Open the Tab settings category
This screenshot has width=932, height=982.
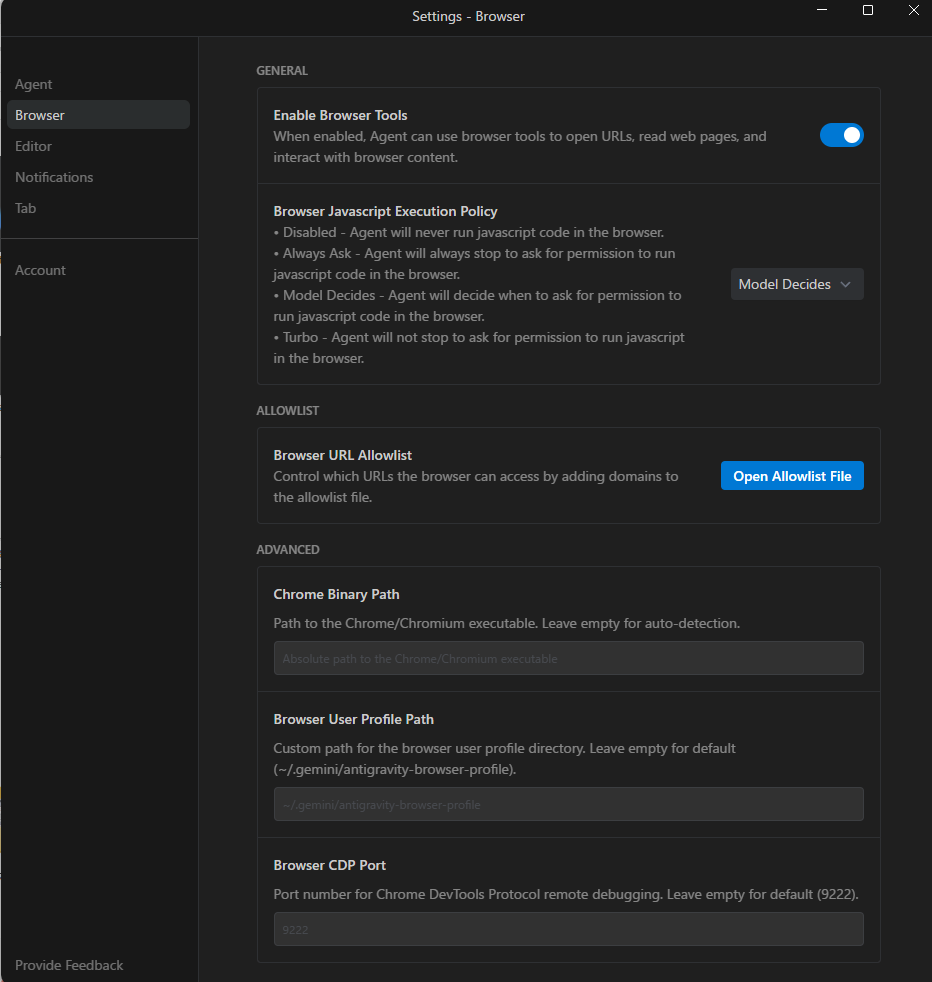25,208
